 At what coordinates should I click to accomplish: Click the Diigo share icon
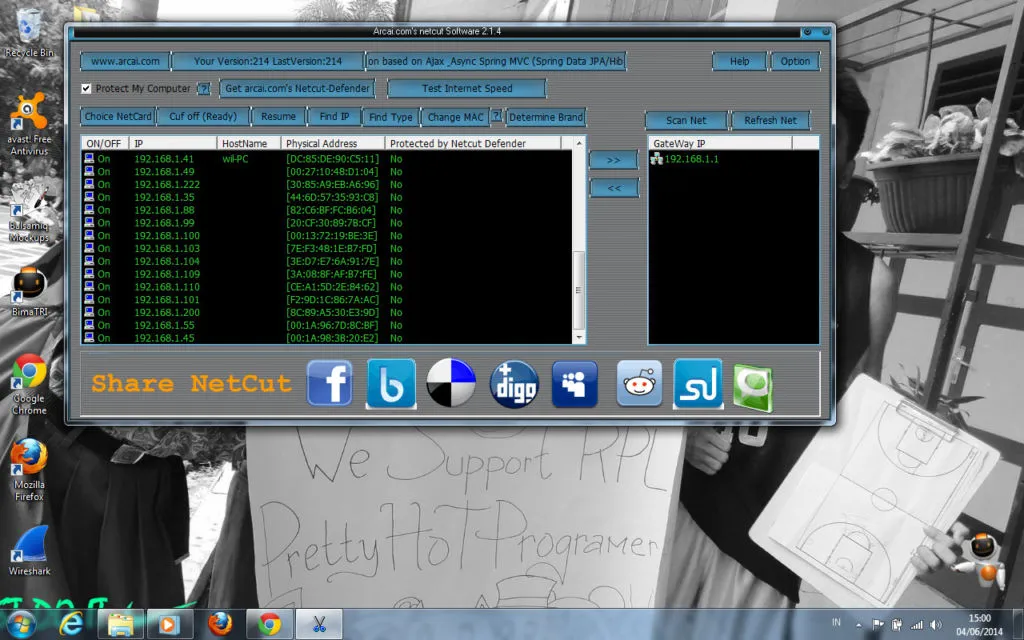click(x=515, y=384)
